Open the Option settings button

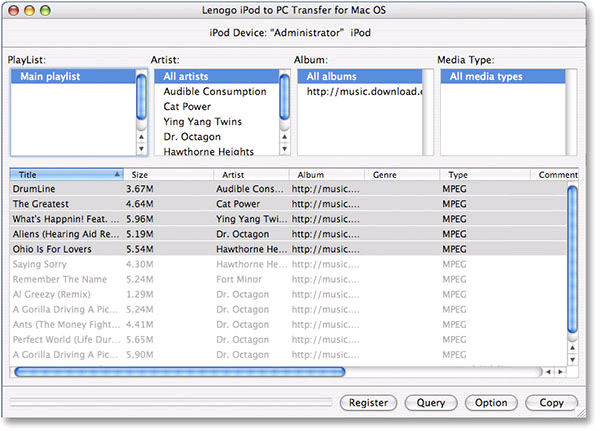click(491, 403)
